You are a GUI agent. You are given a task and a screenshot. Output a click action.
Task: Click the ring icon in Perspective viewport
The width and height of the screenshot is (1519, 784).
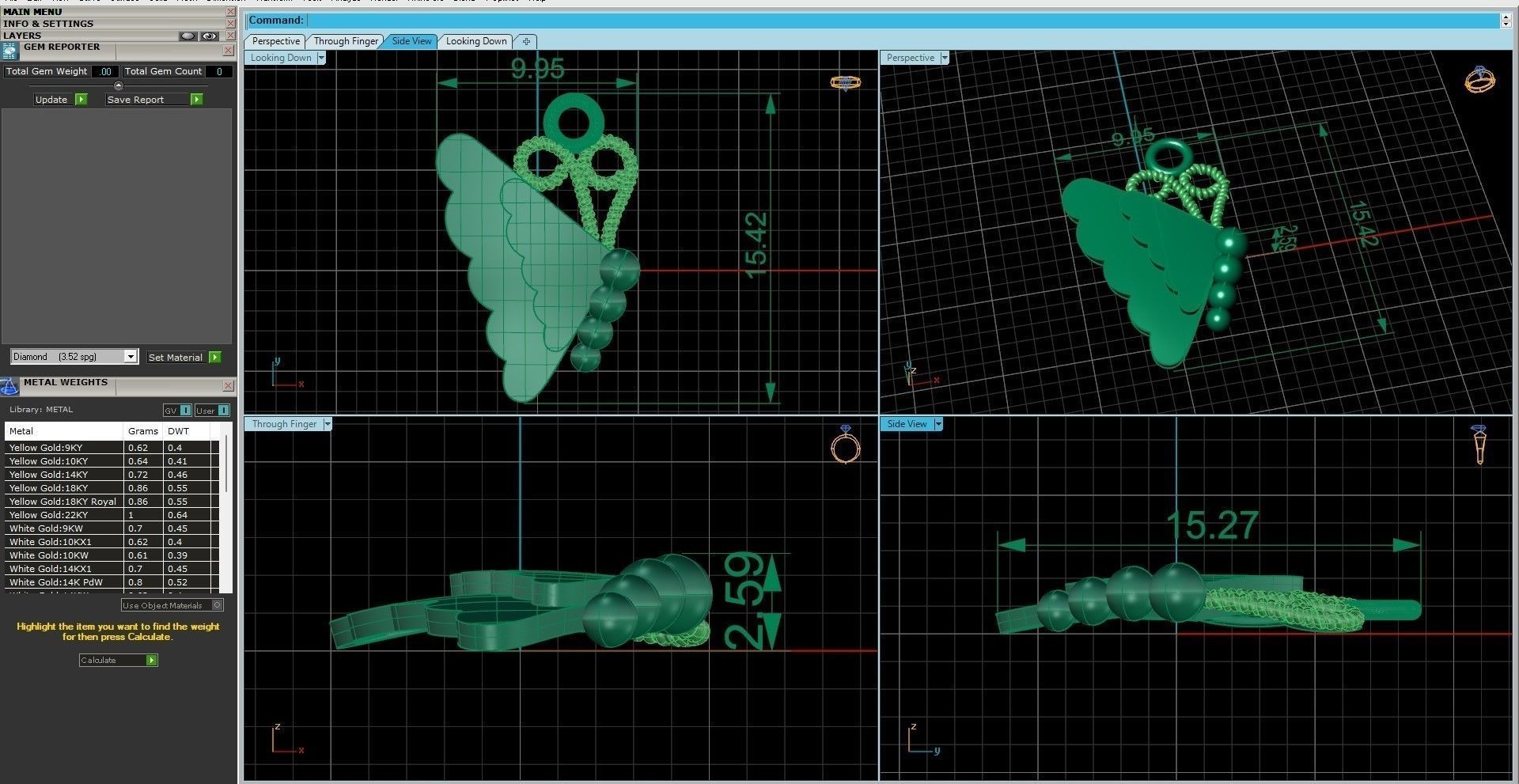point(1479,80)
